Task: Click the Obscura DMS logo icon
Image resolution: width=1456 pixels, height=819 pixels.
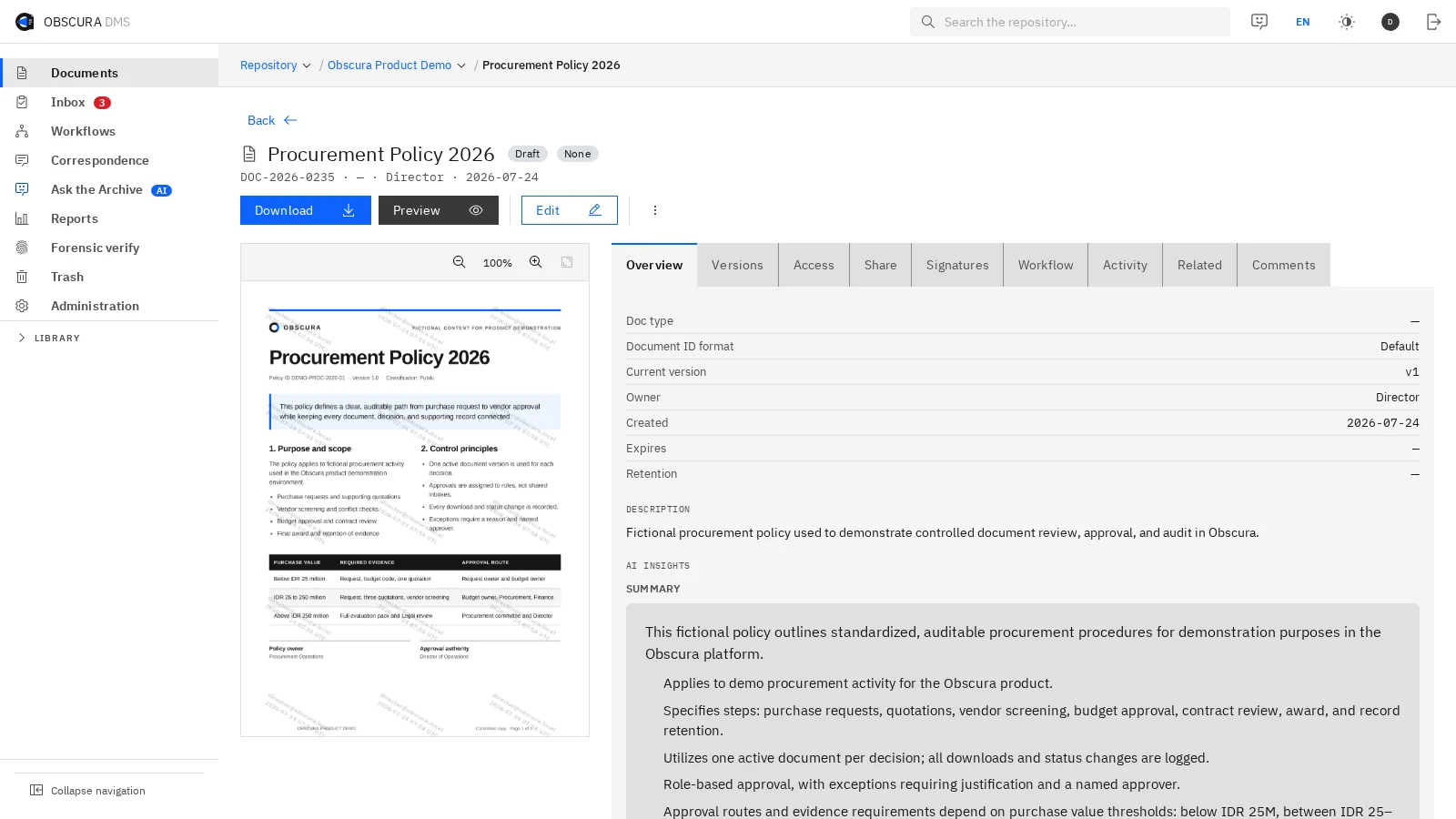Action: tap(25, 22)
